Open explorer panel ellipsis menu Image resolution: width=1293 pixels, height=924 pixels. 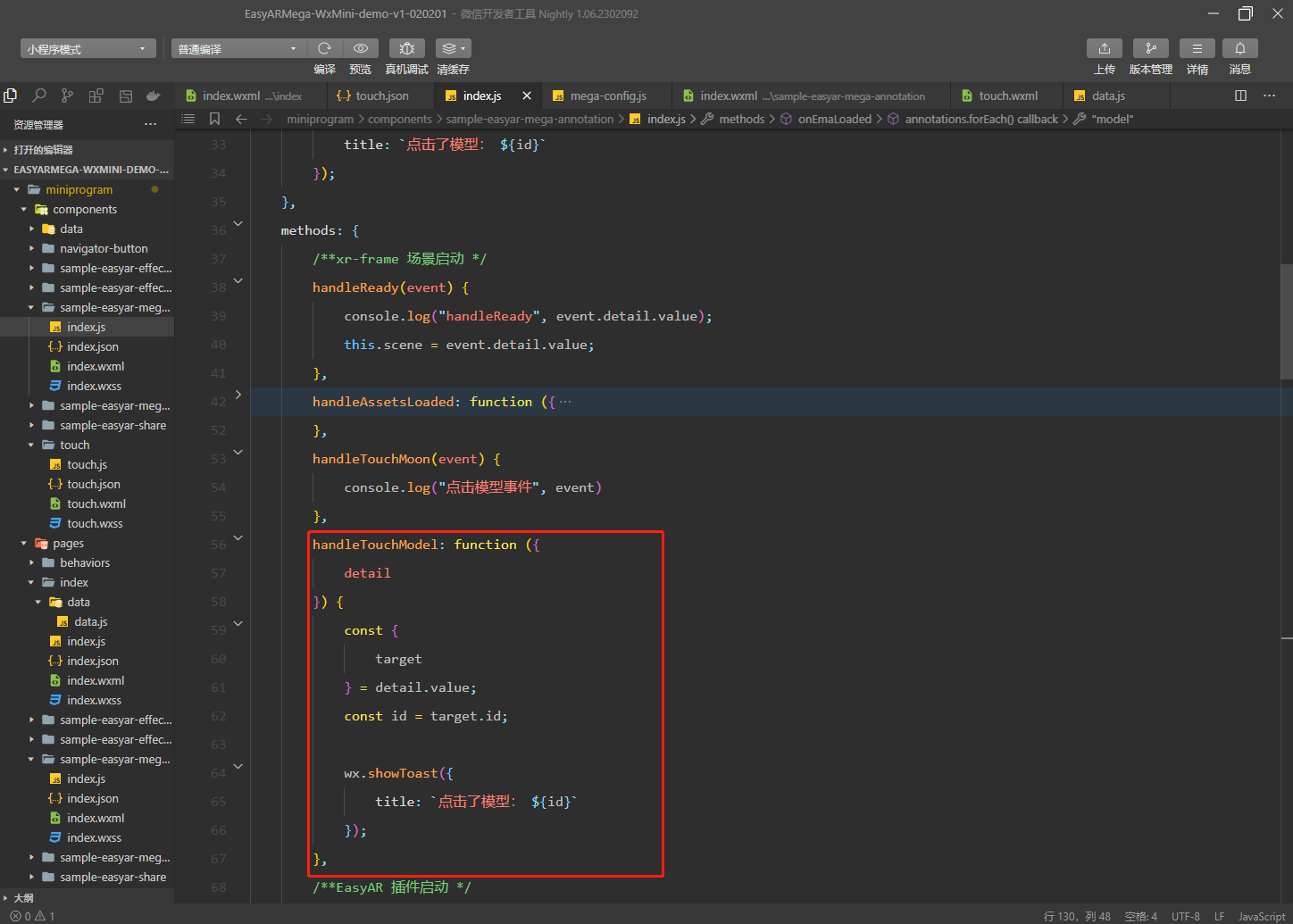tap(151, 124)
